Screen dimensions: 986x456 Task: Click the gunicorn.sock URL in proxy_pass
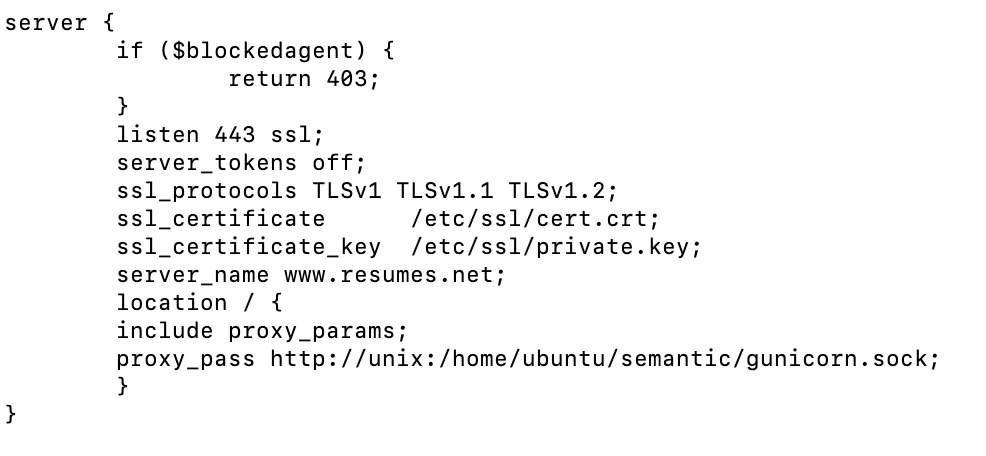pos(606,358)
